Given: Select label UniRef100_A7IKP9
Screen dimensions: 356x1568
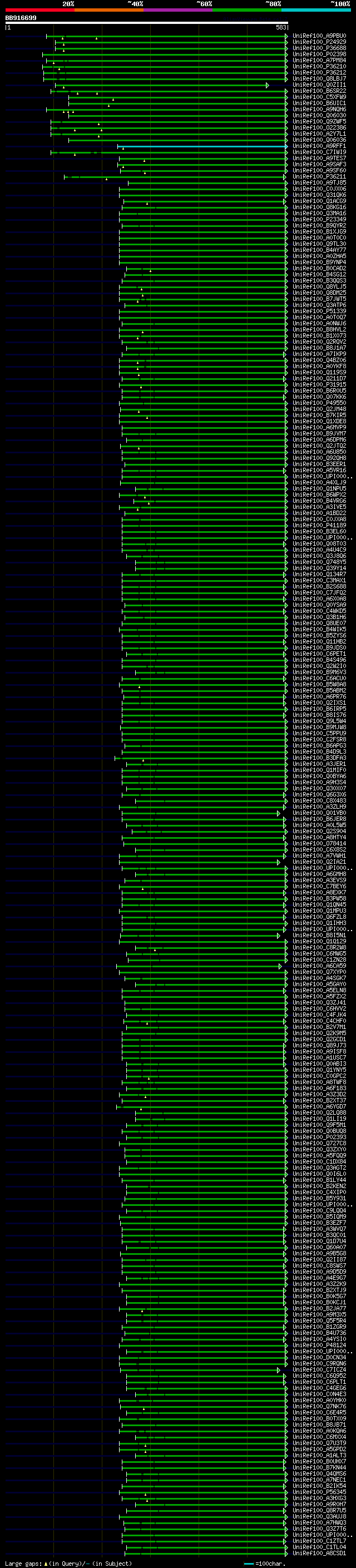Looking at the screenshot, I should click(x=319, y=354).
